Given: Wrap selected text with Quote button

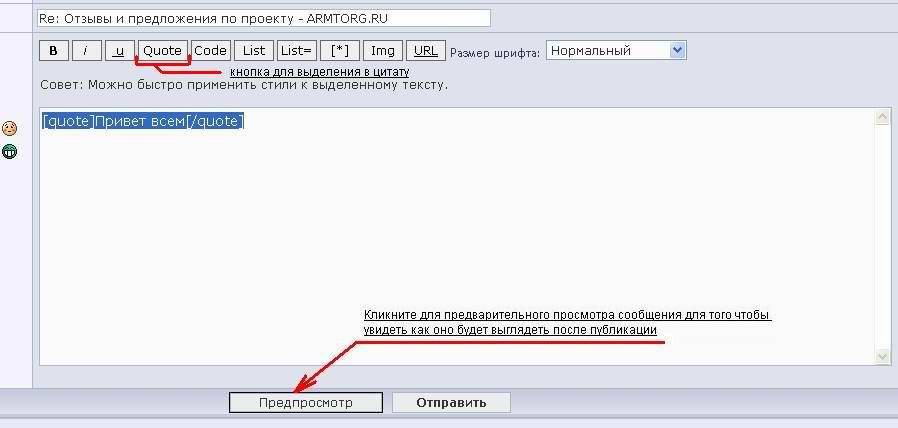Looking at the screenshot, I should pyautogui.click(x=162, y=50).
